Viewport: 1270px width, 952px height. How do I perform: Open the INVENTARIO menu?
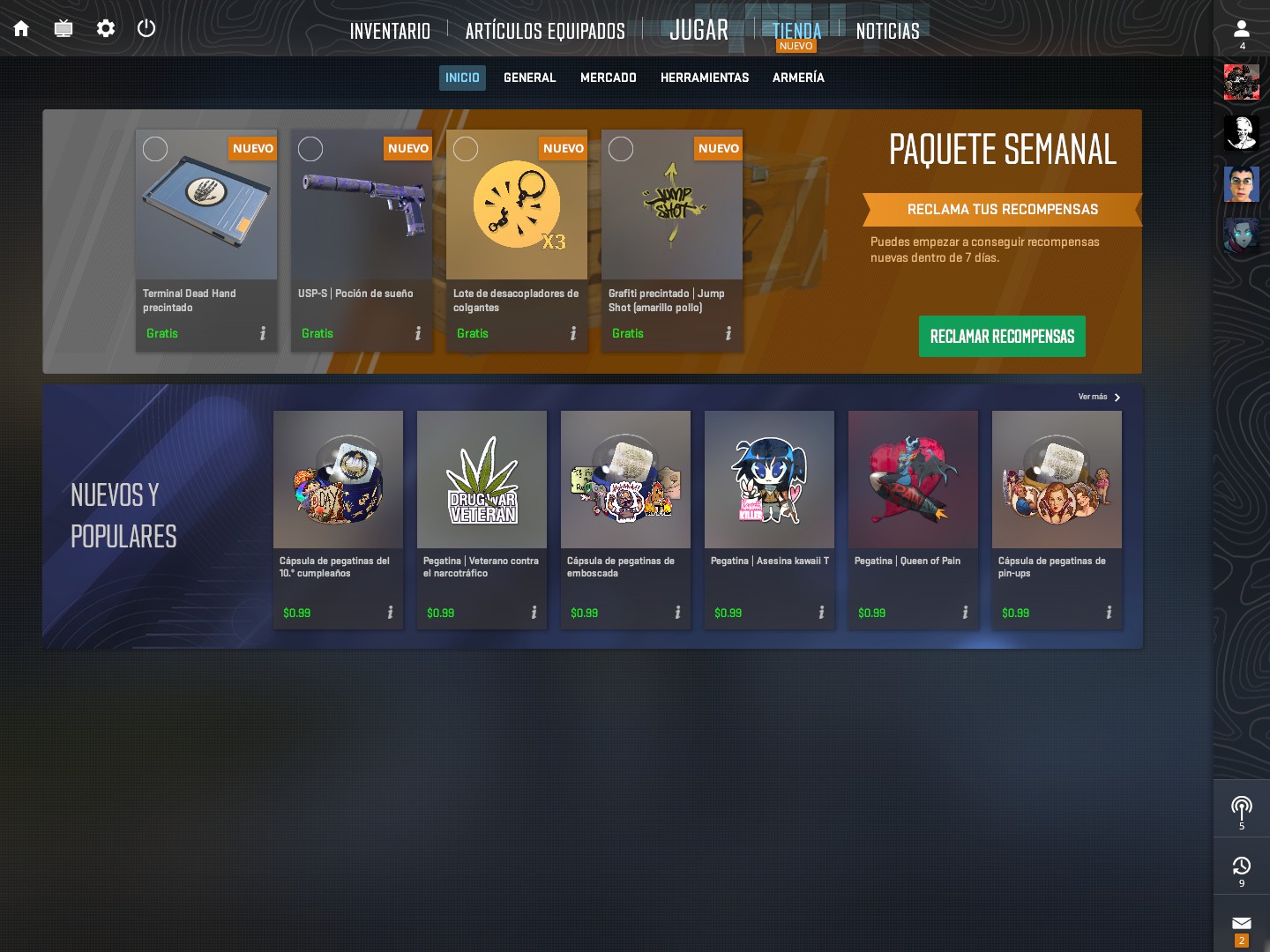(390, 31)
